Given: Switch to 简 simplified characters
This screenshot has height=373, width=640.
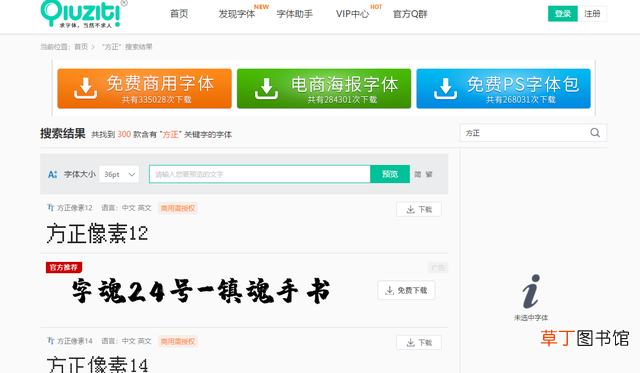Looking at the screenshot, I should [418, 175].
